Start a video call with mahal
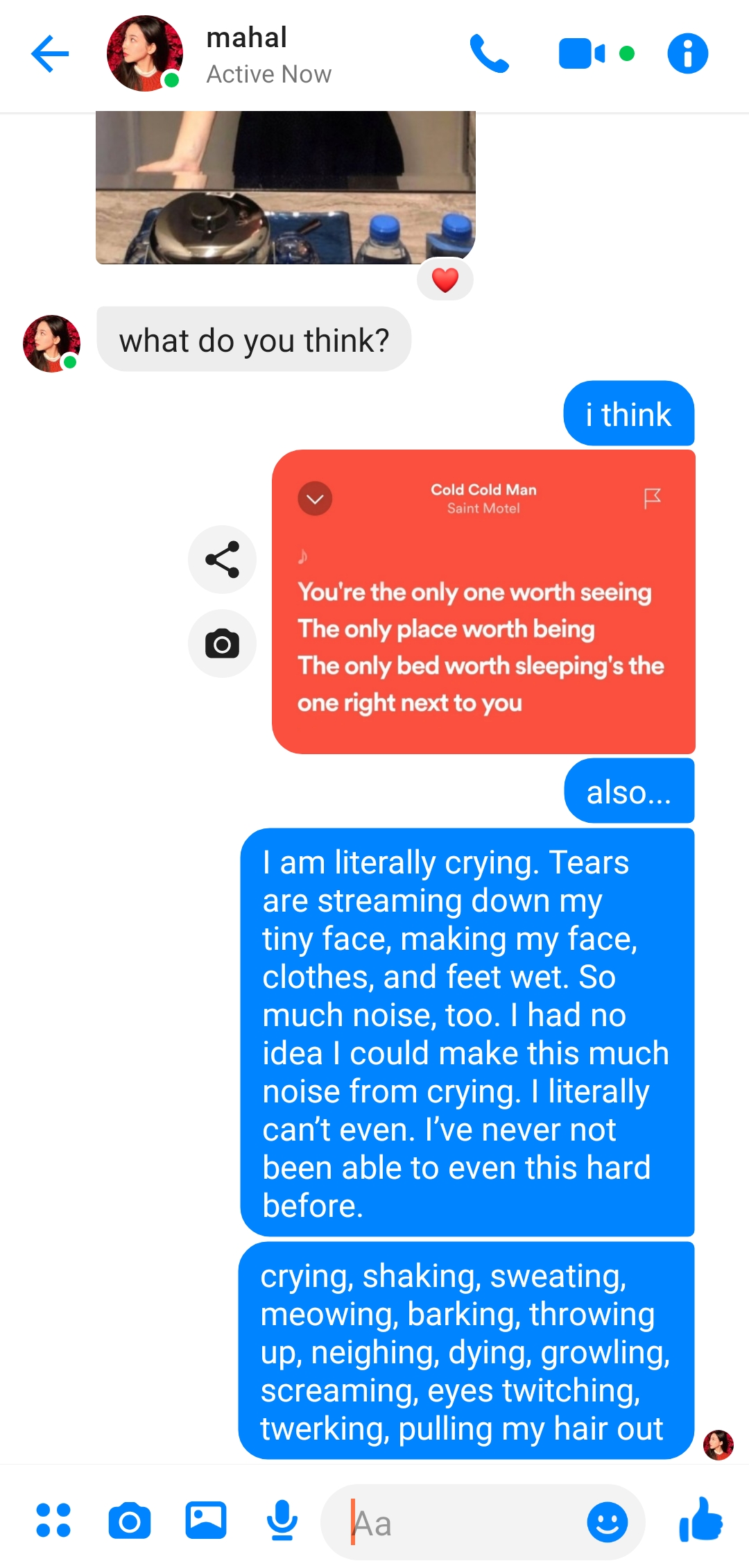Image resolution: width=749 pixels, height=1568 pixels. coord(581,53)
